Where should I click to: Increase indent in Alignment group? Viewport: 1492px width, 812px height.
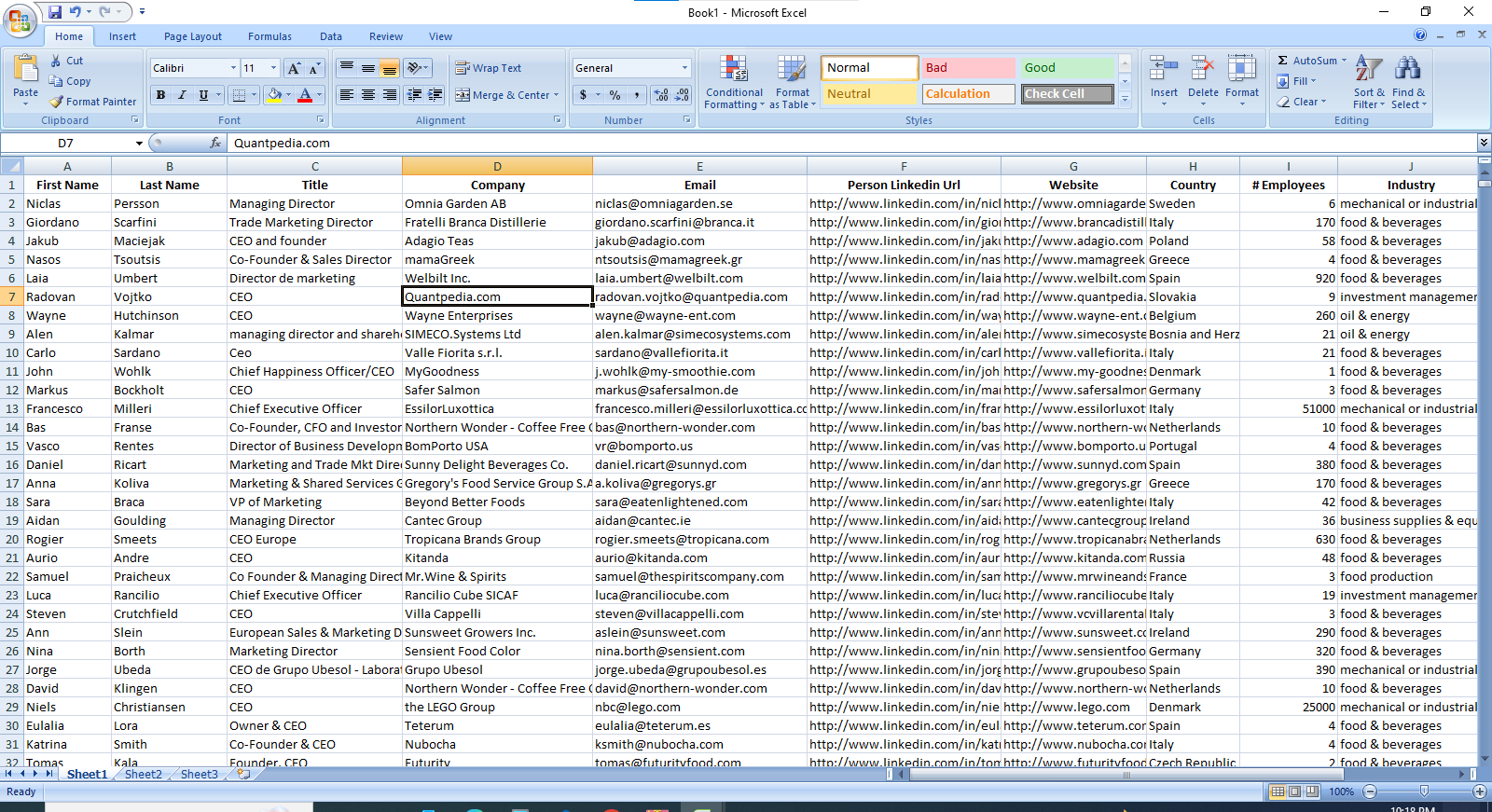[x=435, y=95]
